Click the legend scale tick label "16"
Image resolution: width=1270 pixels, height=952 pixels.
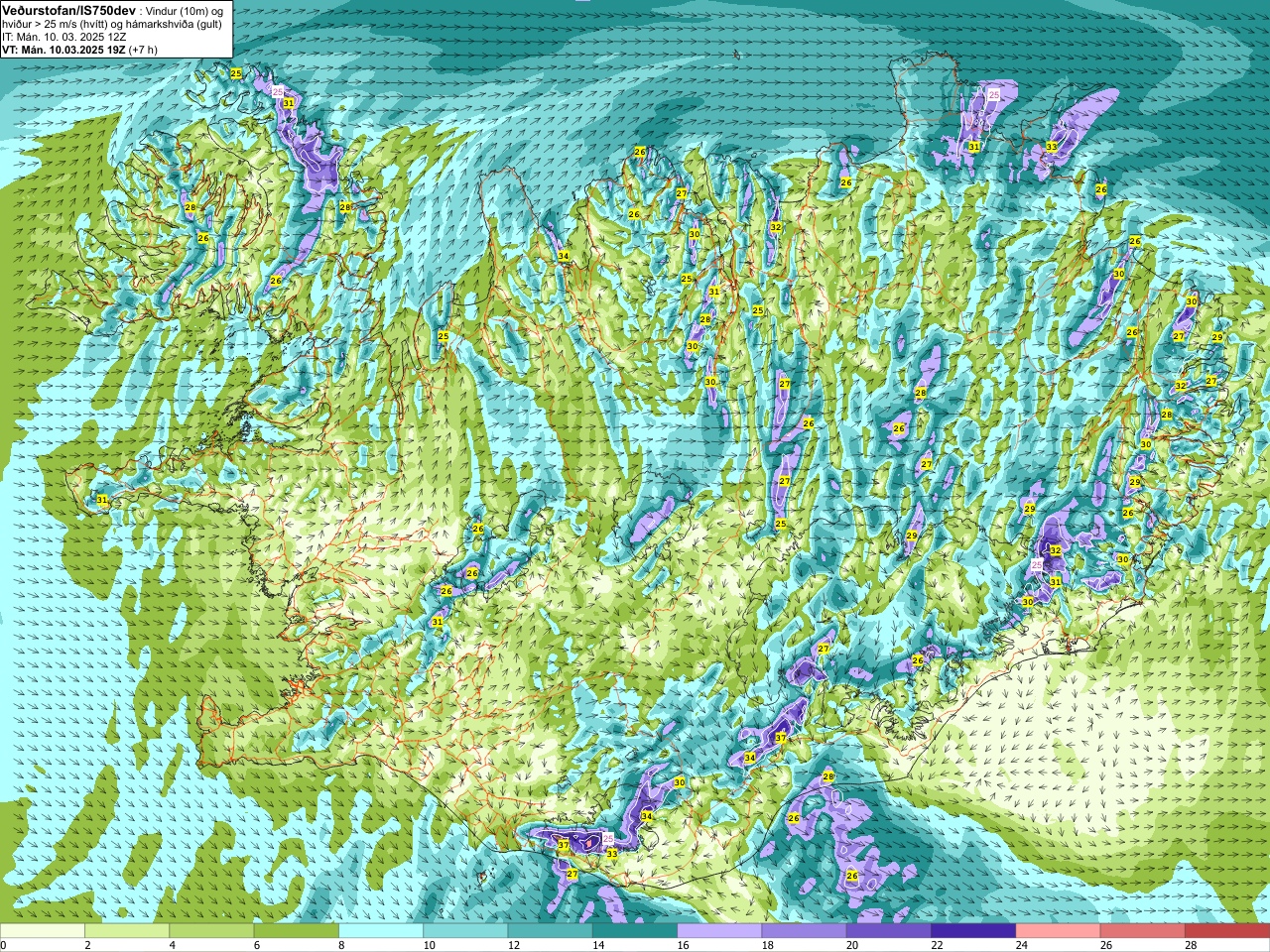click(683, 945)
